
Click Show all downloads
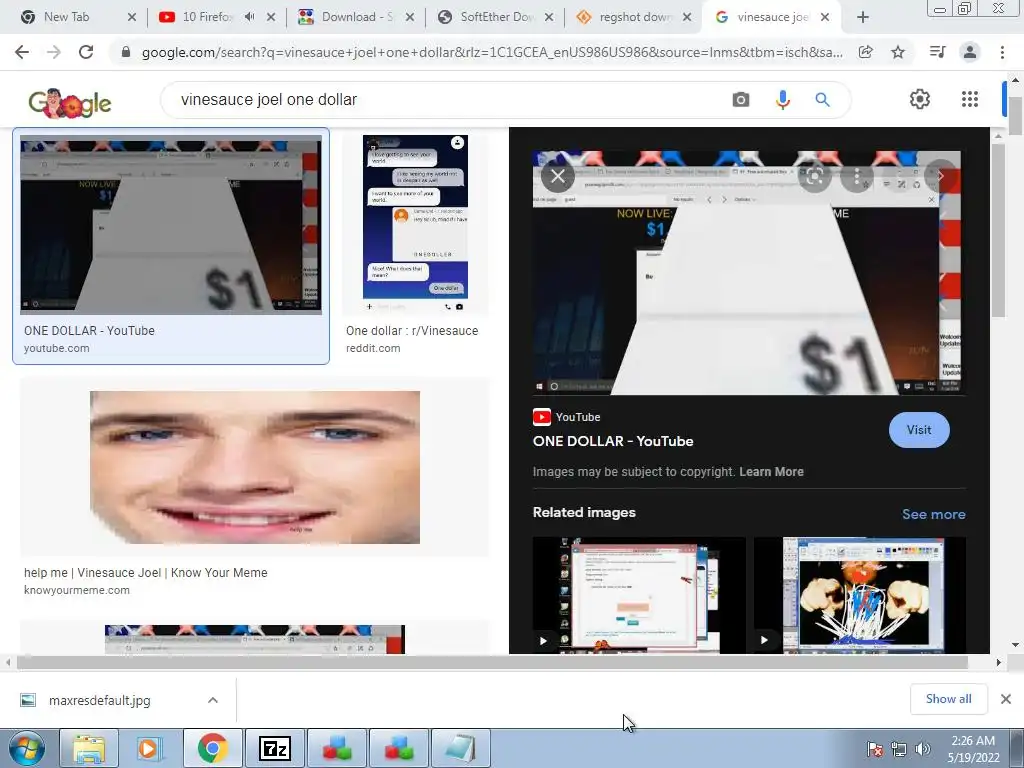click(948, 699)
